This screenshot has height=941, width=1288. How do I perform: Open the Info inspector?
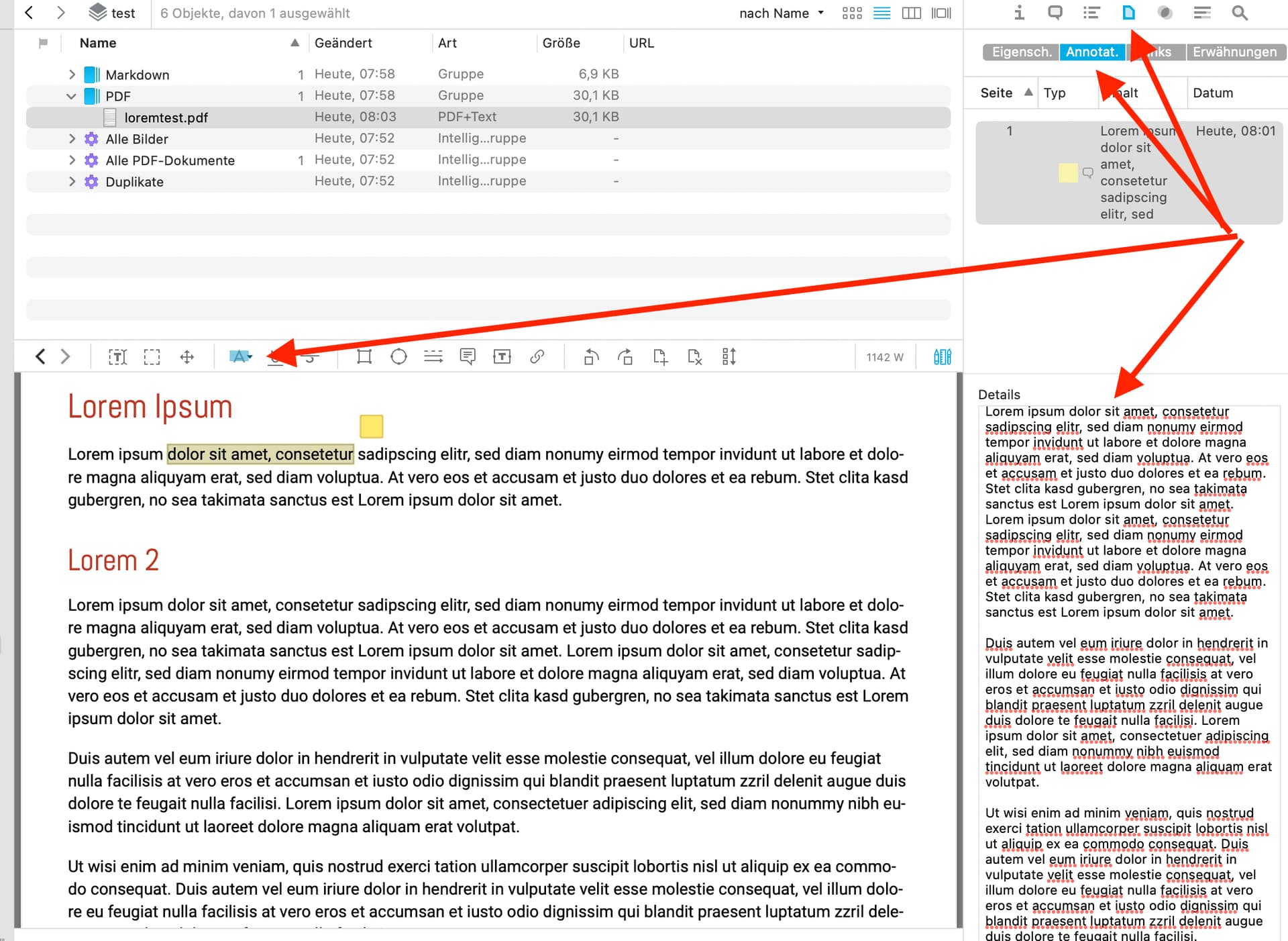(x=1019, y=13)
